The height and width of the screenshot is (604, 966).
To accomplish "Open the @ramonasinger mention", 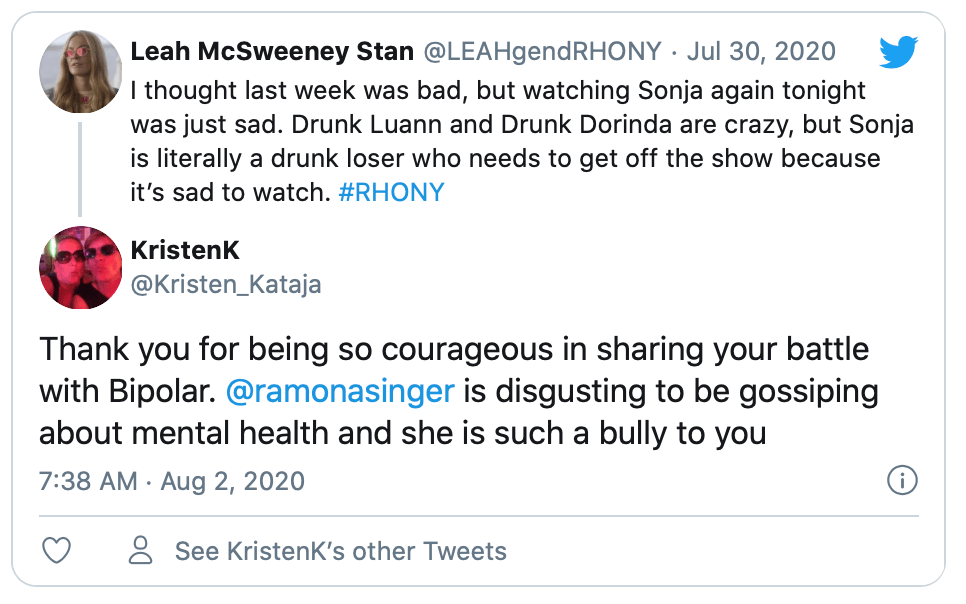I will point(340,391).
